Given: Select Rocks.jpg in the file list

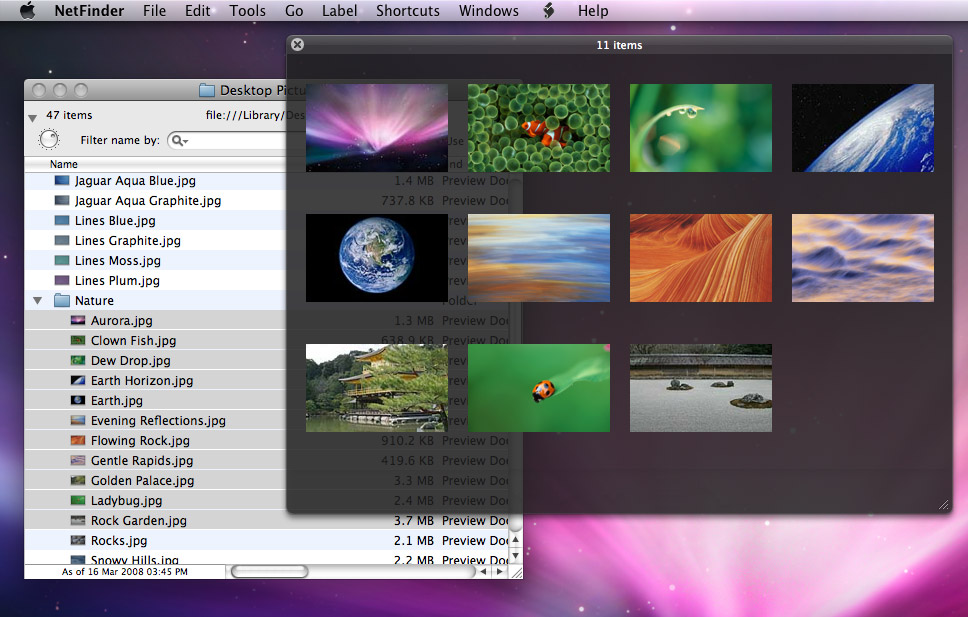Looking at the screenshot, I should pyautogui.click(x=118, y=541).
